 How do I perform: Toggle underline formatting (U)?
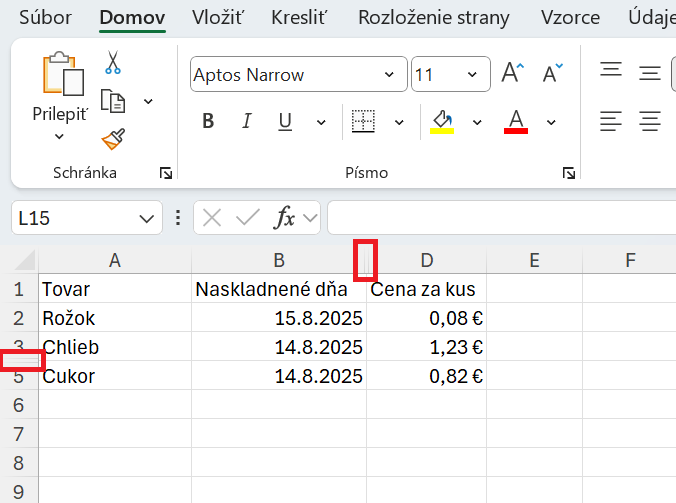(285, 122)
